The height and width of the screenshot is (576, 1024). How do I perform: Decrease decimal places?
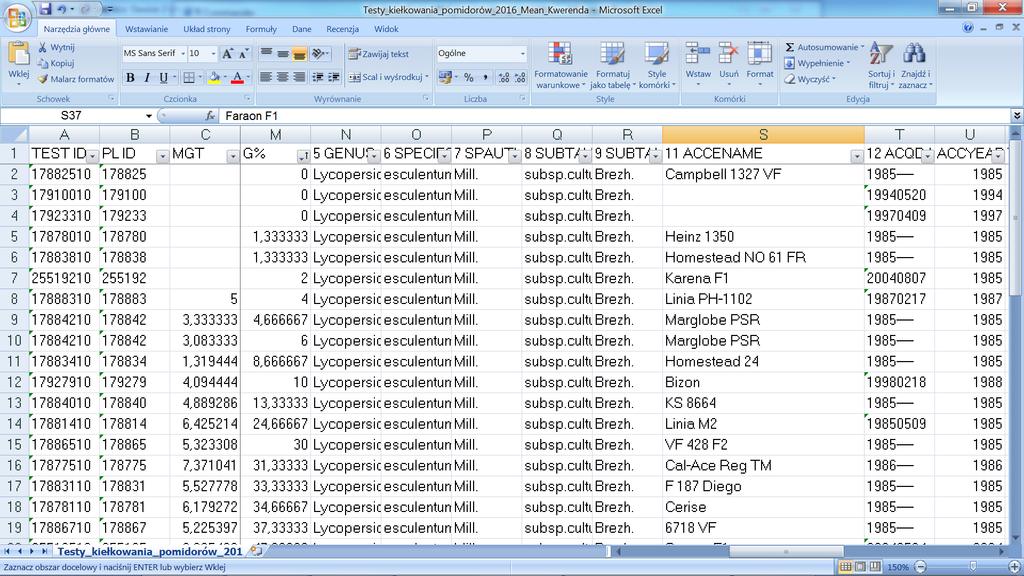pos(520,78)
